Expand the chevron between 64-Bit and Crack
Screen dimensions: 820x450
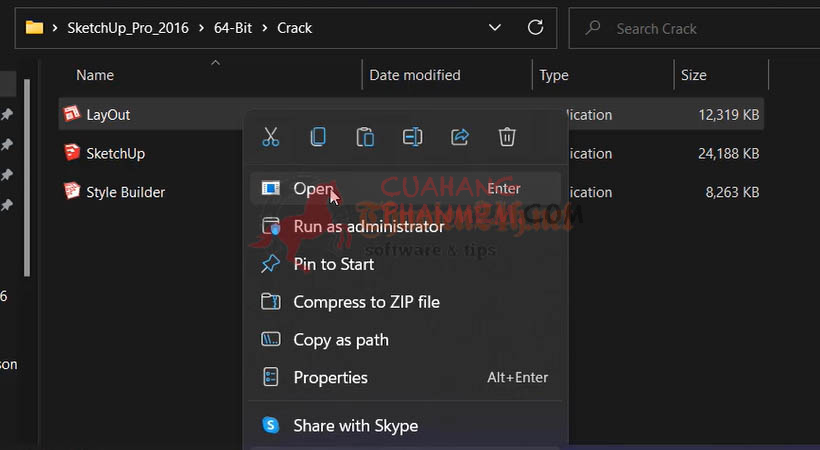click(264, 28)
